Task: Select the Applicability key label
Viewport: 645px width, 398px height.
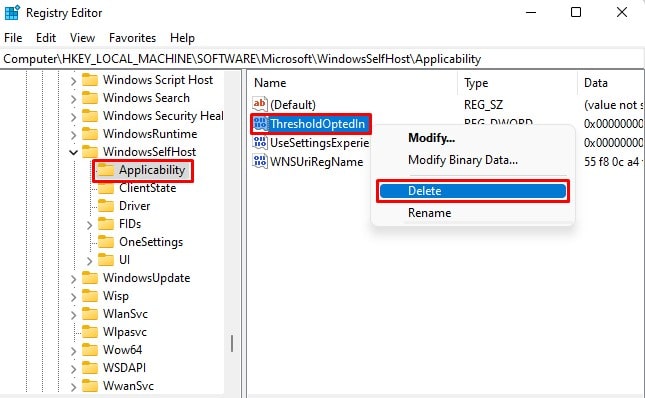Action: point(152,170)
